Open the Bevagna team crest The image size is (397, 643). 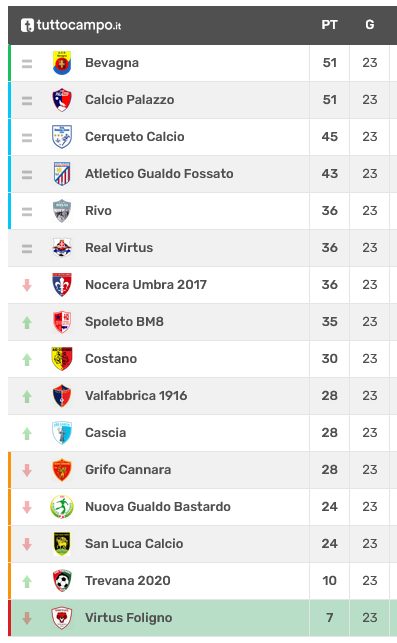coord(62,63)
